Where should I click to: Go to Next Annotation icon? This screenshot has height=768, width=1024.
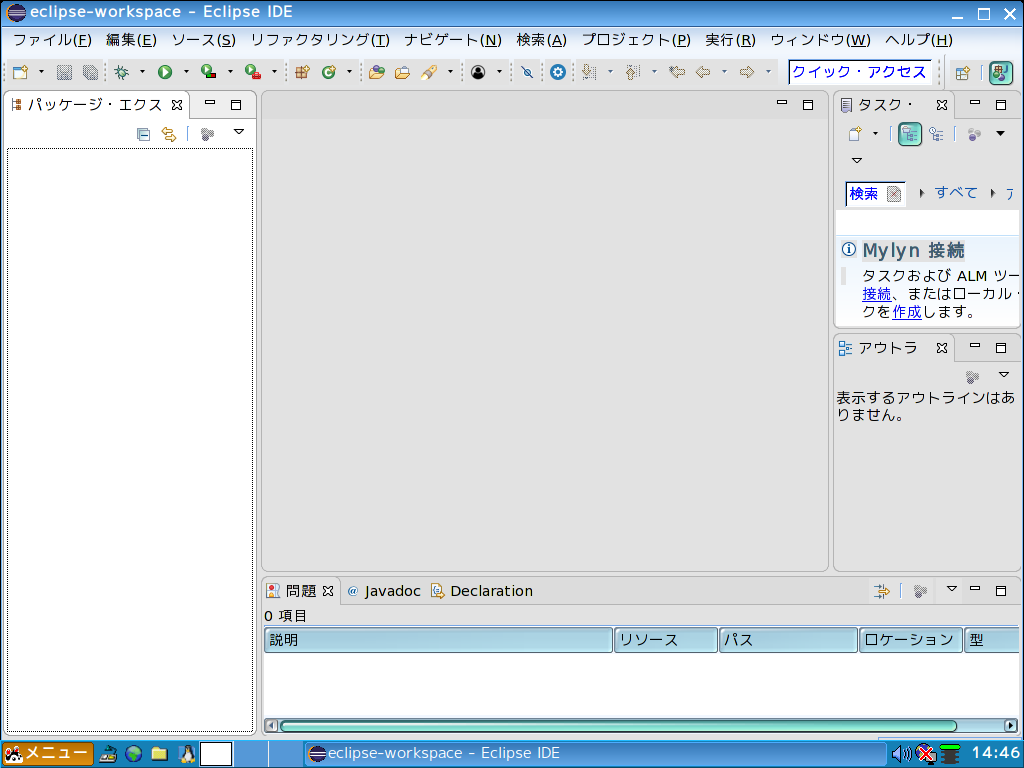[589, 72]
